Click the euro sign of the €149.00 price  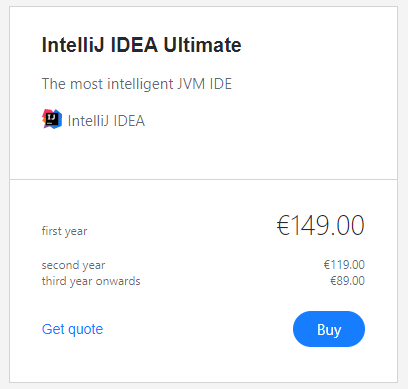[283, 225]
